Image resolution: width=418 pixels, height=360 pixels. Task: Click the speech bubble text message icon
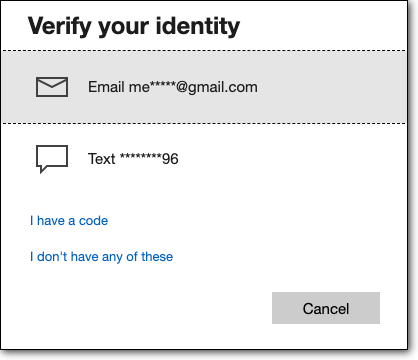(x=52, y=159)
